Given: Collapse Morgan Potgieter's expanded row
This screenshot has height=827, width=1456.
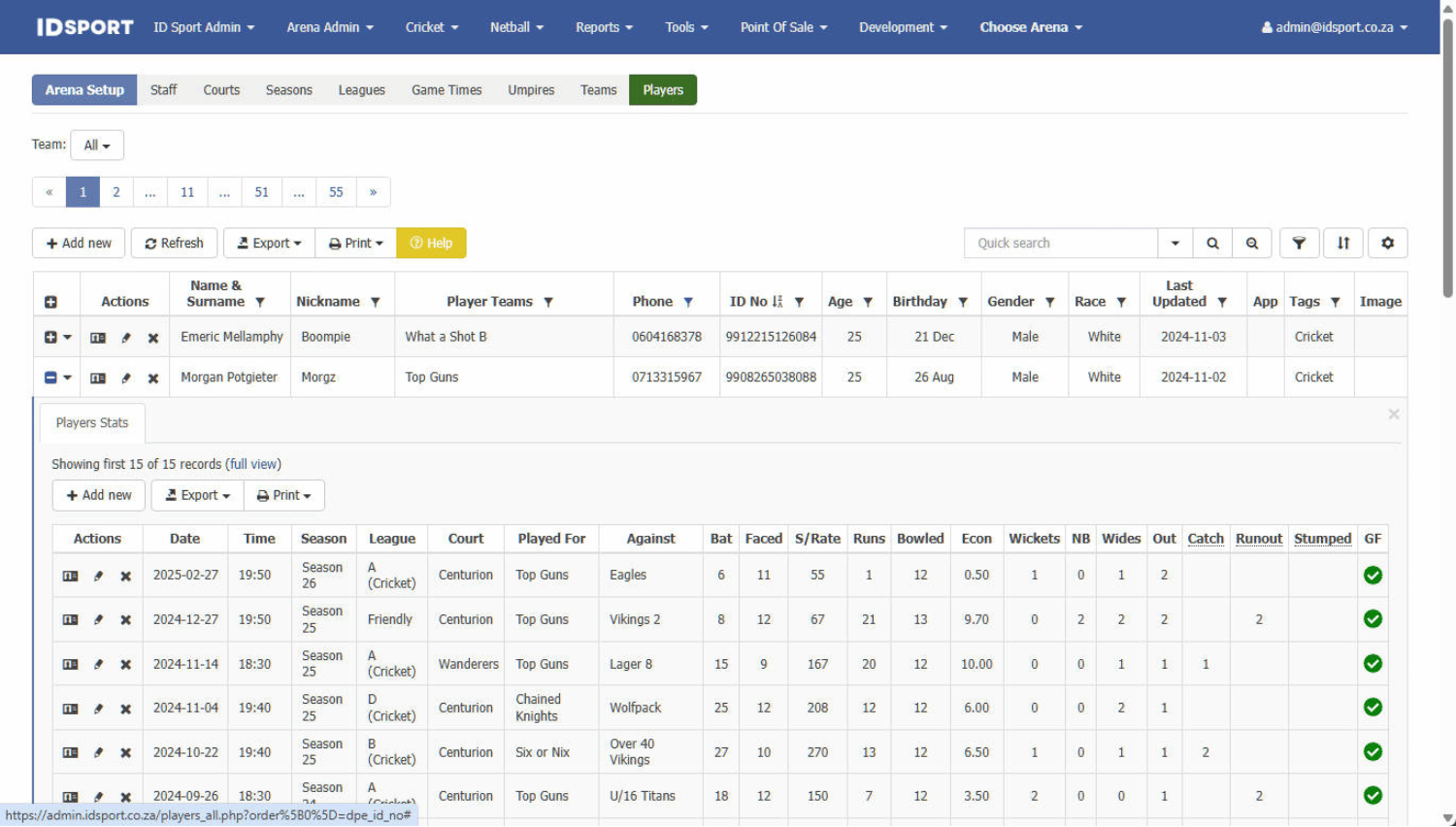Looking at the screenshot, I should tap(50, 378).
